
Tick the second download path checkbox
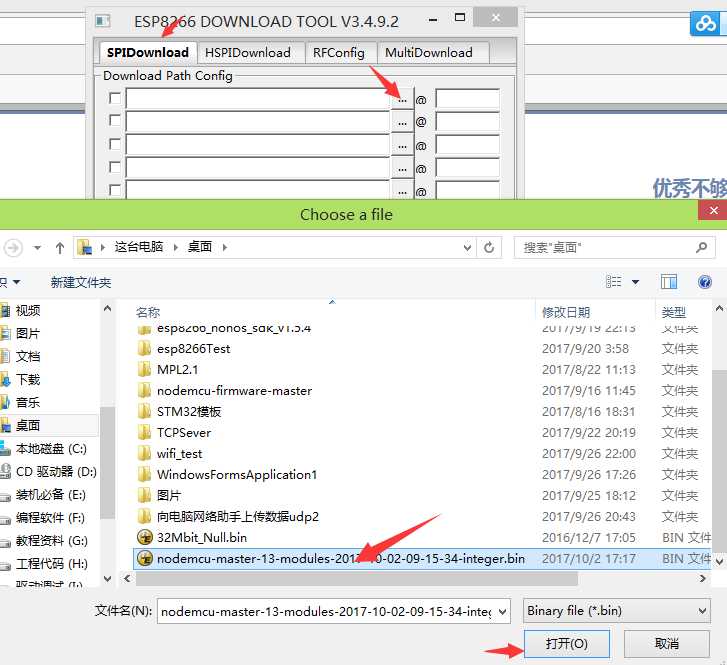115,121
